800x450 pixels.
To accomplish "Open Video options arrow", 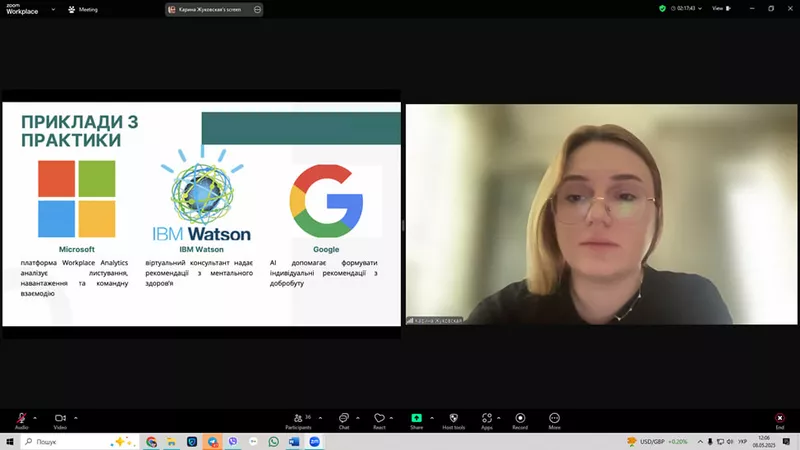I will pos(76,418).
